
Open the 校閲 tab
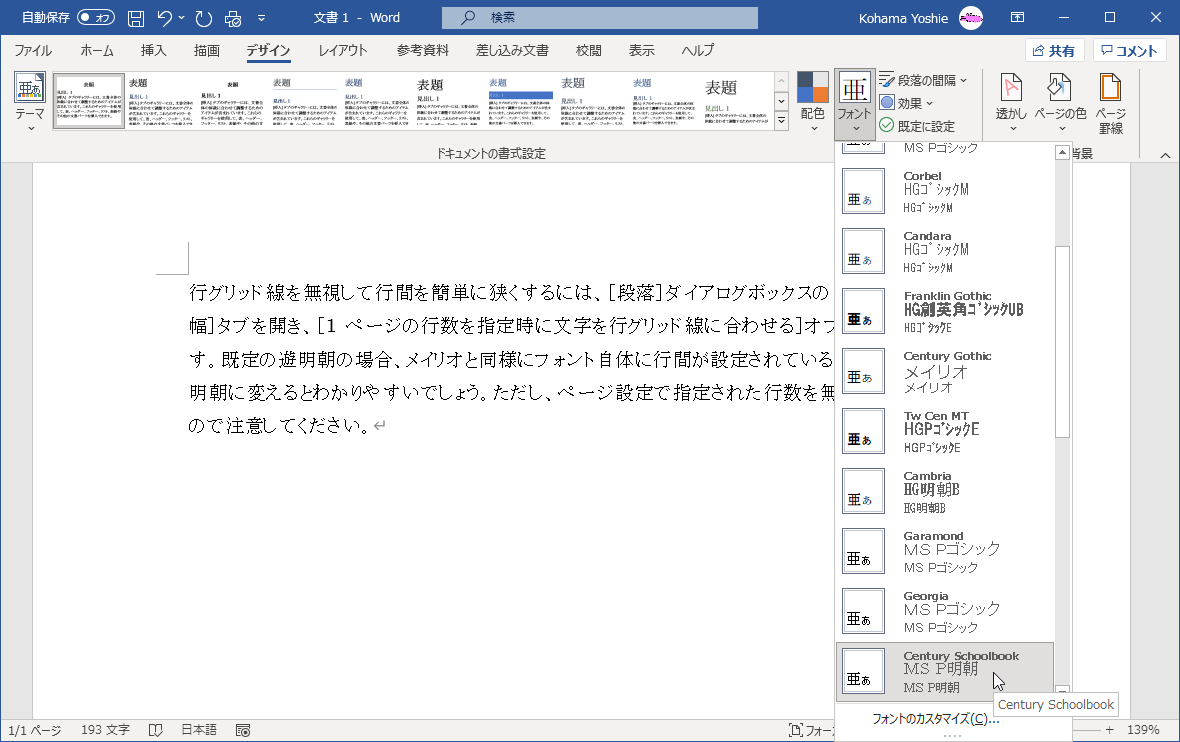point(588,50)
